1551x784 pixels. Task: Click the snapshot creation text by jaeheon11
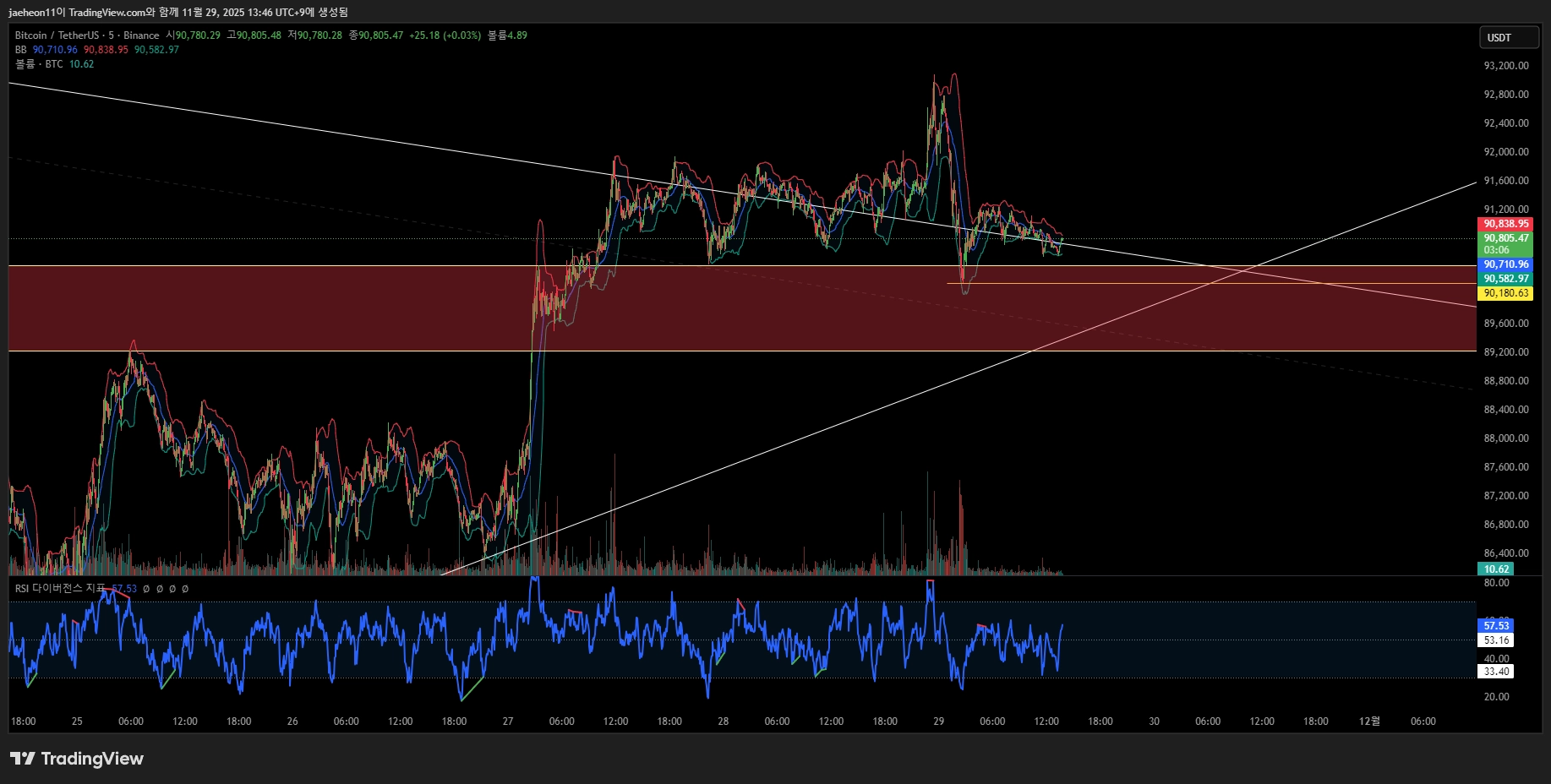pyautogui.click(x=178, y=12)
